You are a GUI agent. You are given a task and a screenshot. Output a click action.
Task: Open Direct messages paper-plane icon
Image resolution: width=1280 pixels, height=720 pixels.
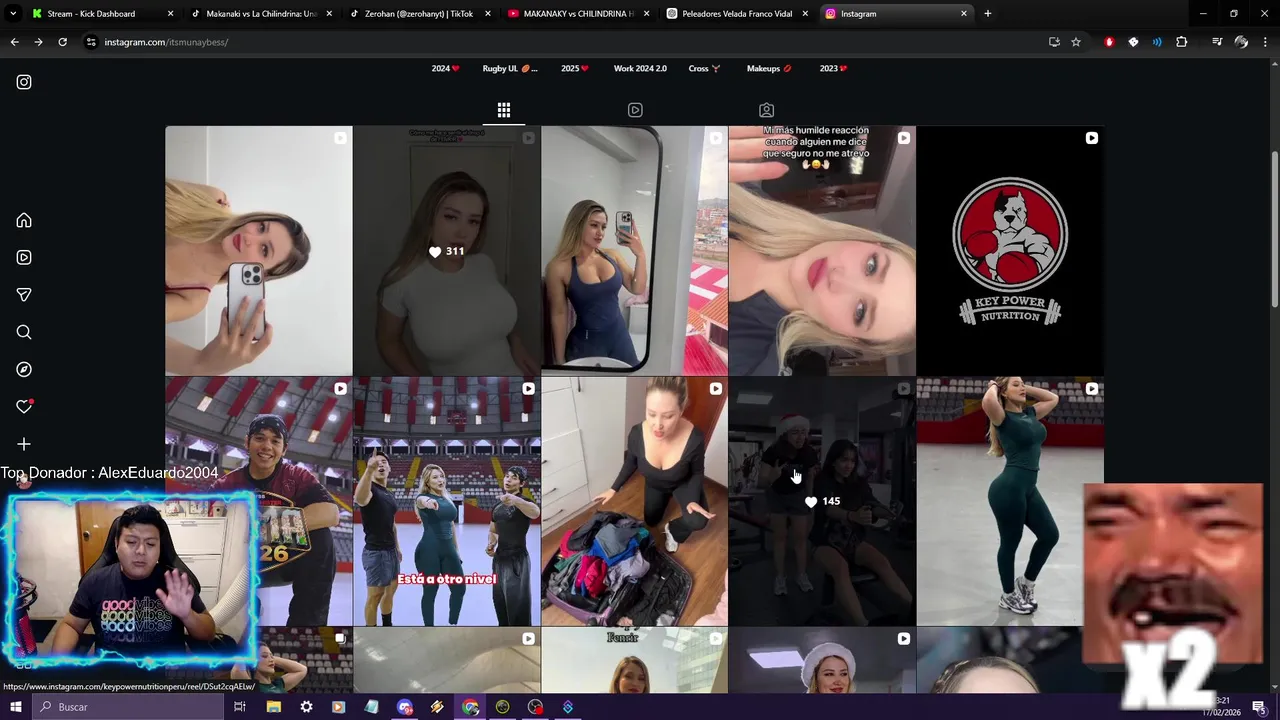click(24, 295)
